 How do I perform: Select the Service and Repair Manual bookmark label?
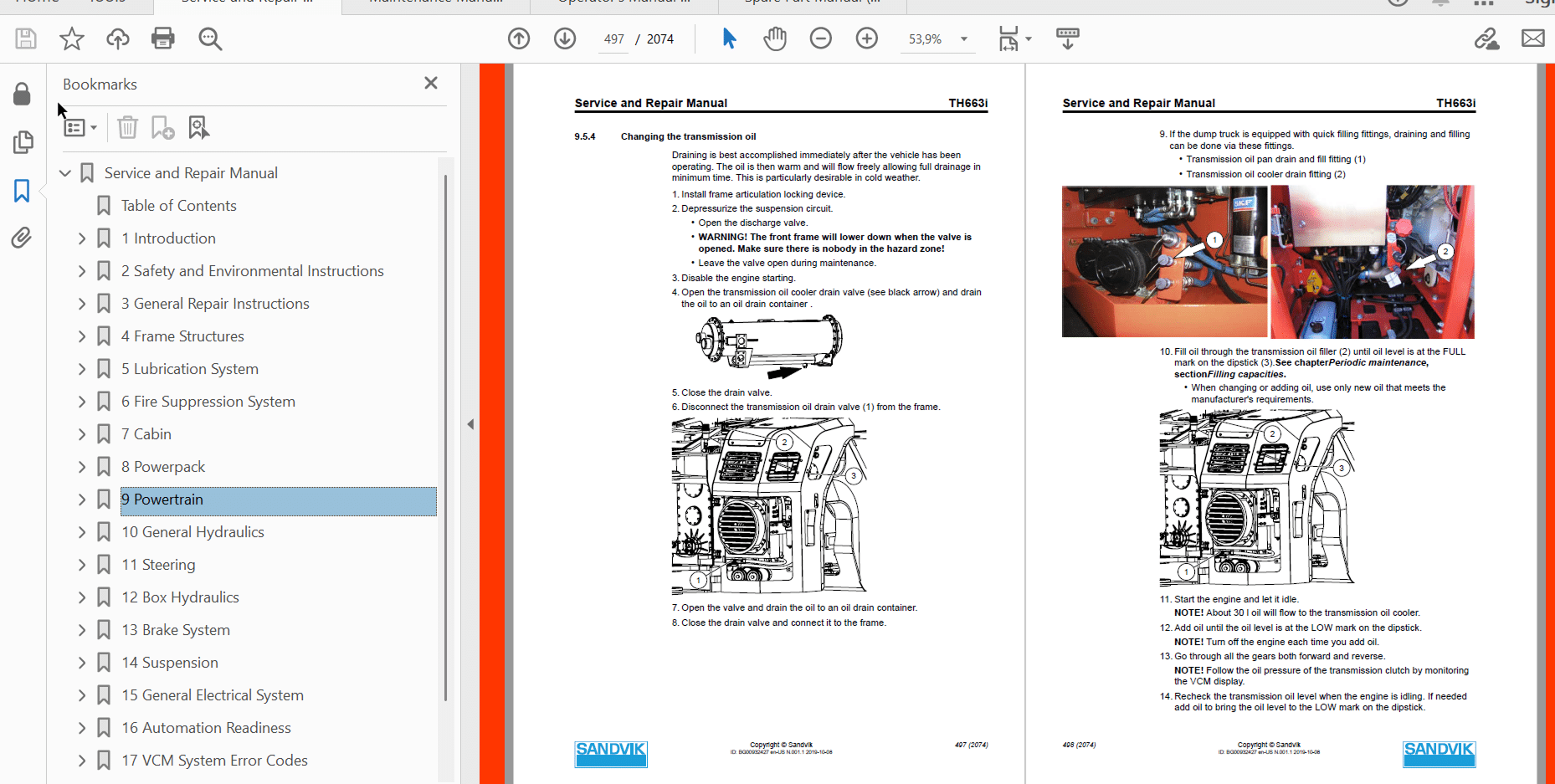click(191, 173)
